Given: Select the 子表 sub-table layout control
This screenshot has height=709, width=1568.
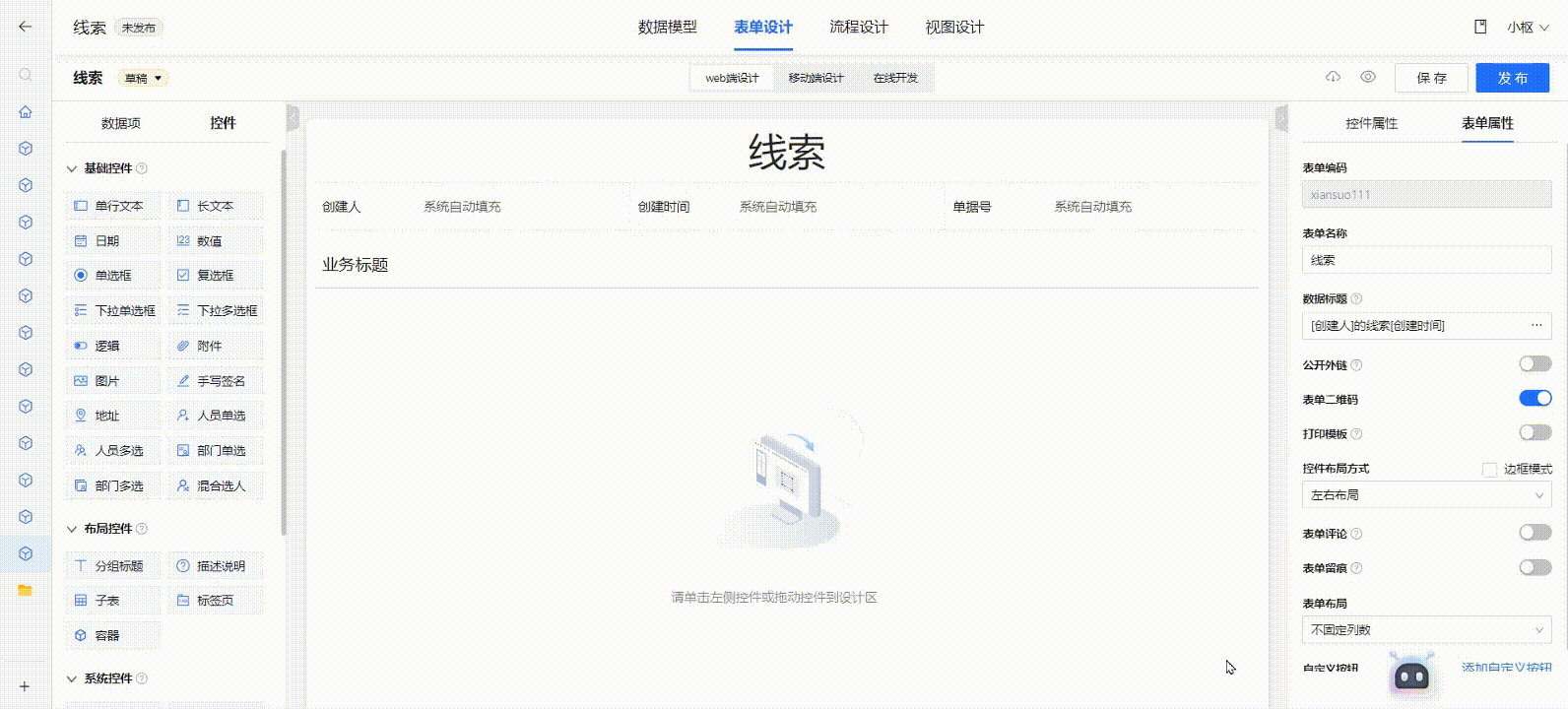Looking at the screenshot, I should 113,601.
